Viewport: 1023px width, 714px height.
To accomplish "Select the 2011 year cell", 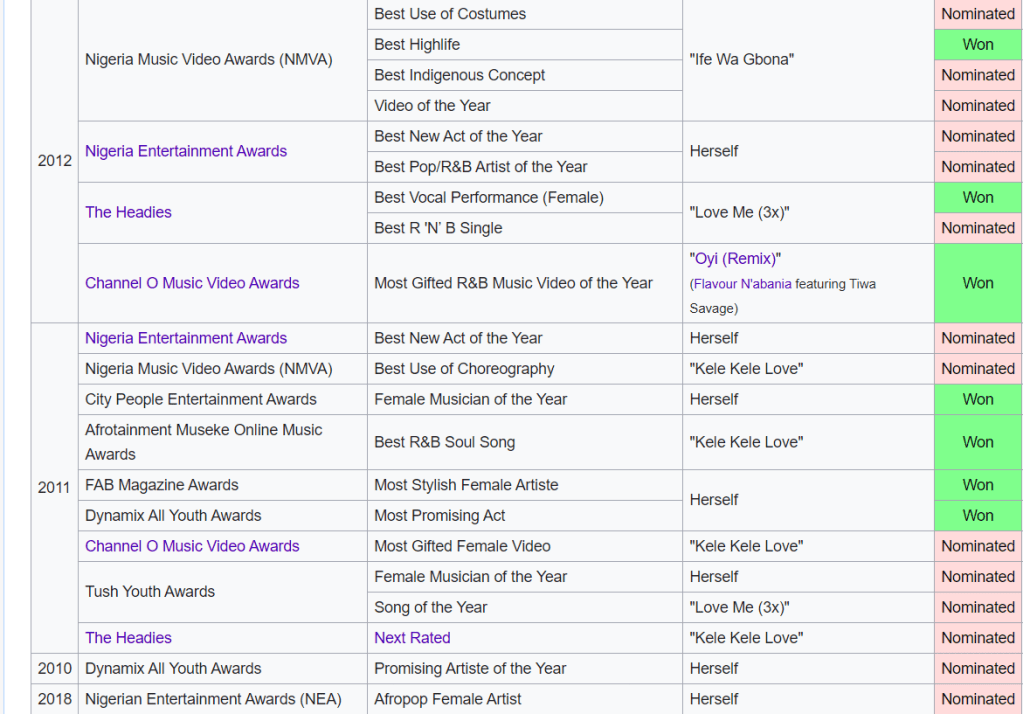I will click(x=55, y=488).
